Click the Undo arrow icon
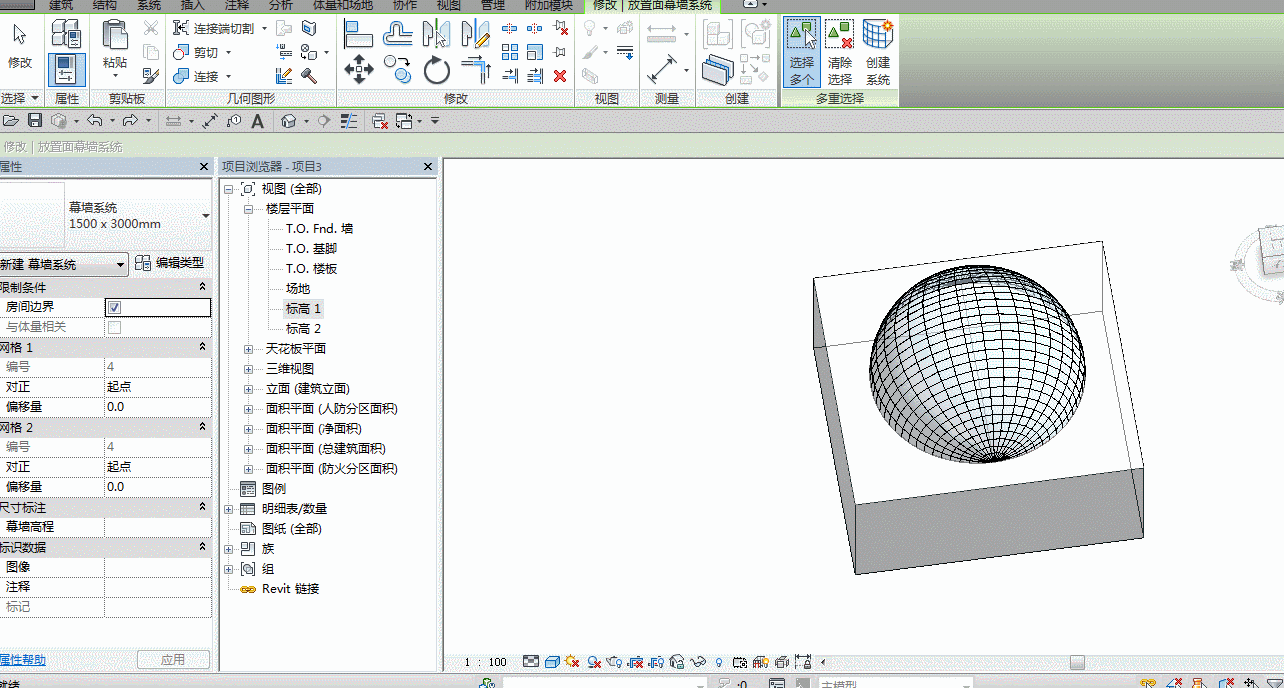This screenshot has width=1284, height=688. (94, 121)
